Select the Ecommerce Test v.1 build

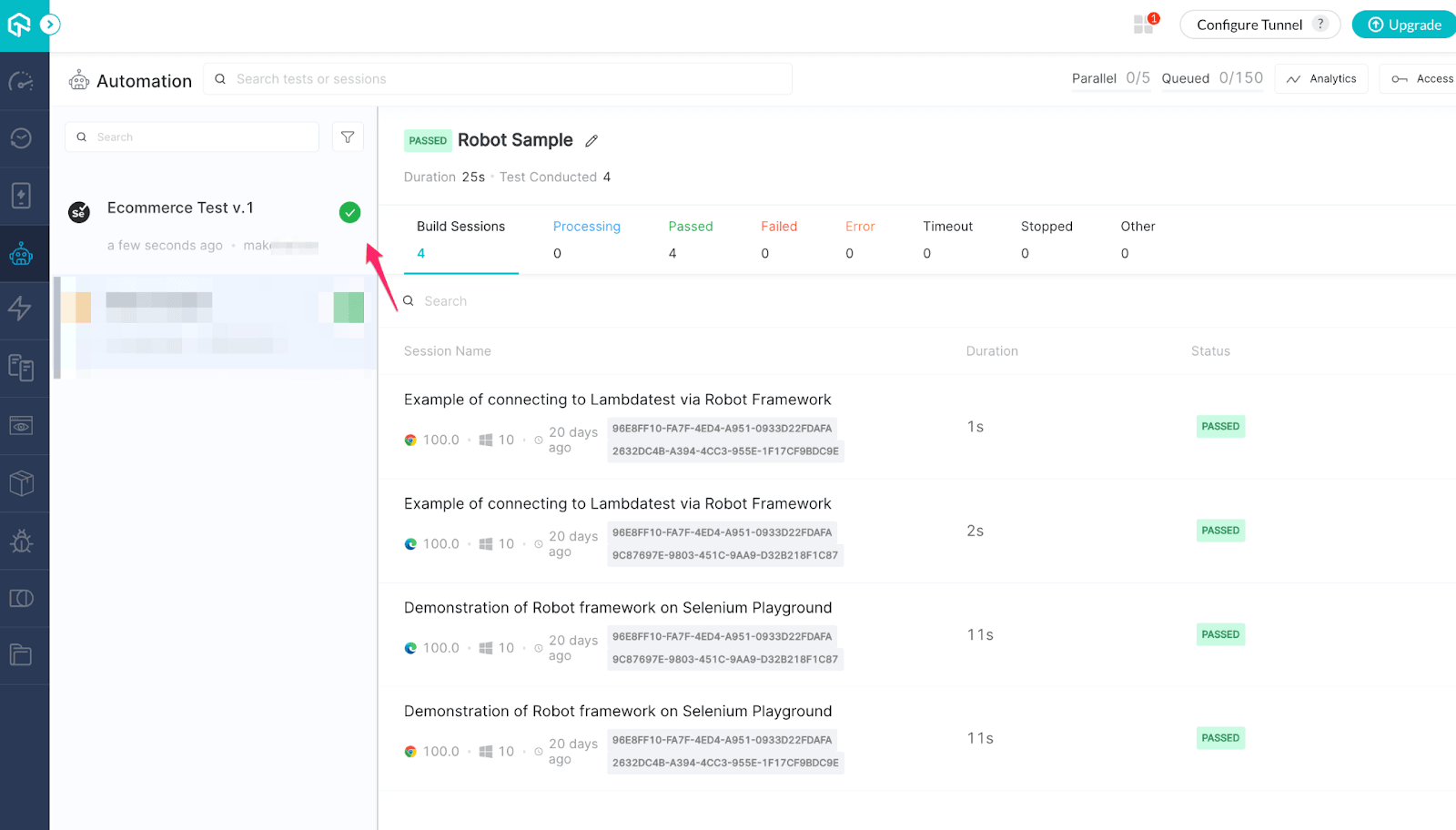(180, 208)
